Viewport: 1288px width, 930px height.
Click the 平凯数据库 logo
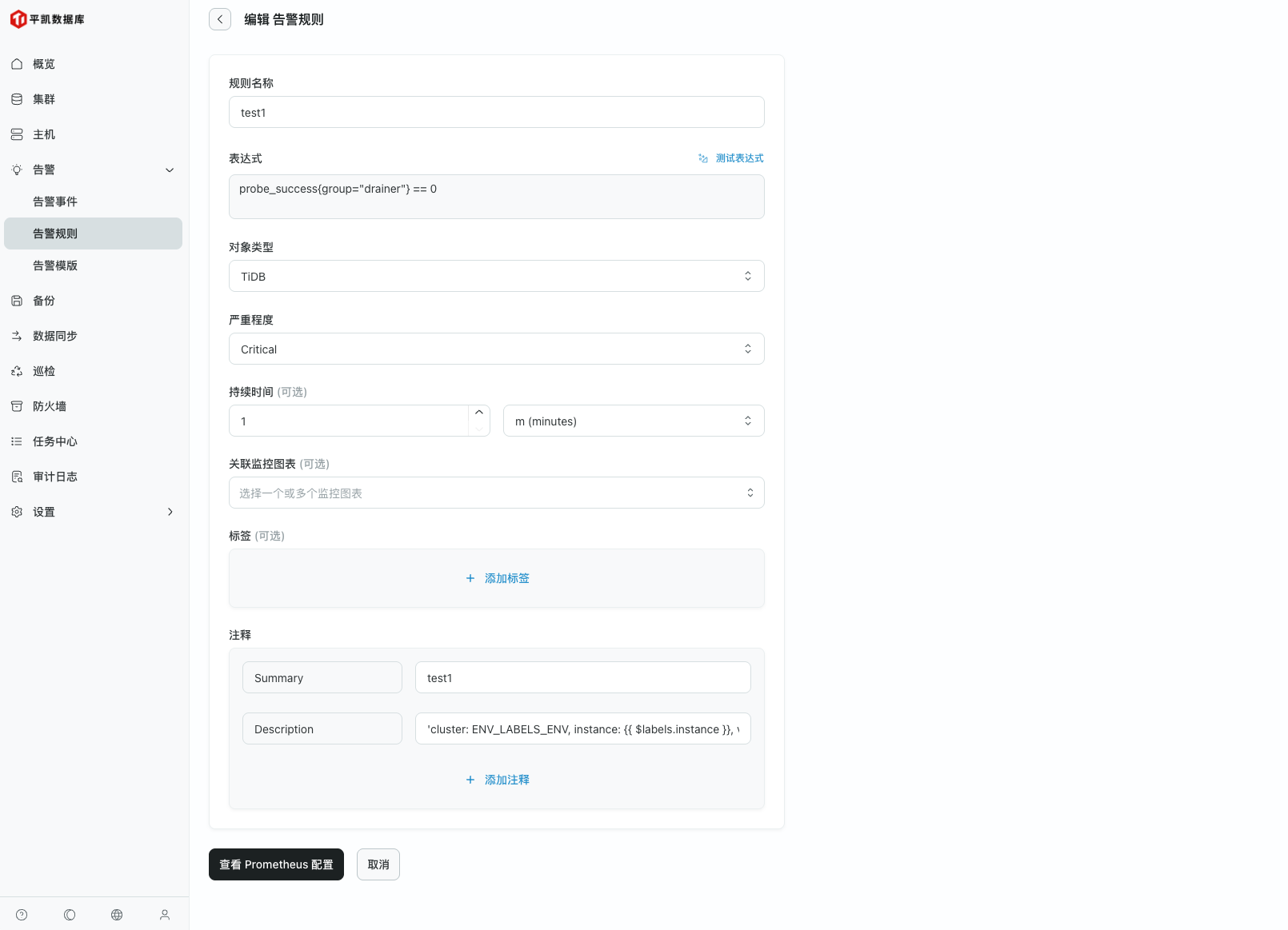47,19
